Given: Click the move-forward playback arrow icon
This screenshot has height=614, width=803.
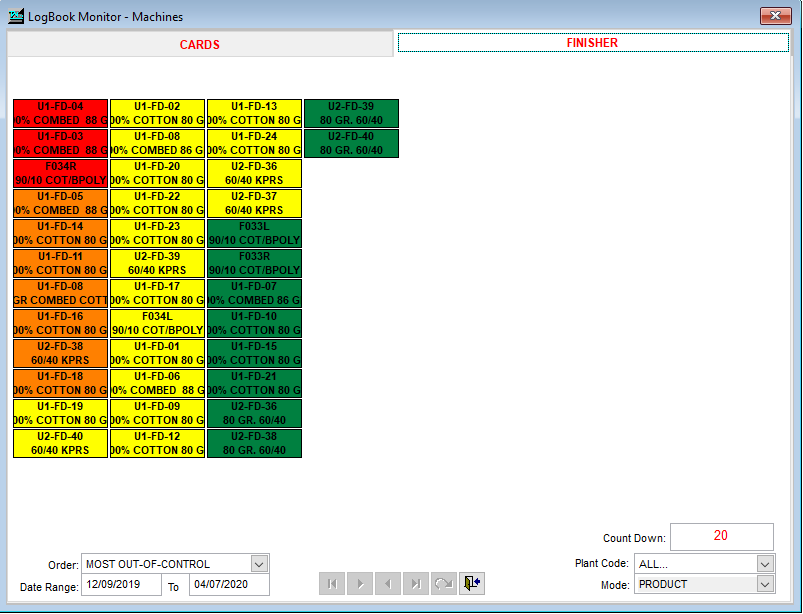Looking at the screenshot, I should pos(359,583).
